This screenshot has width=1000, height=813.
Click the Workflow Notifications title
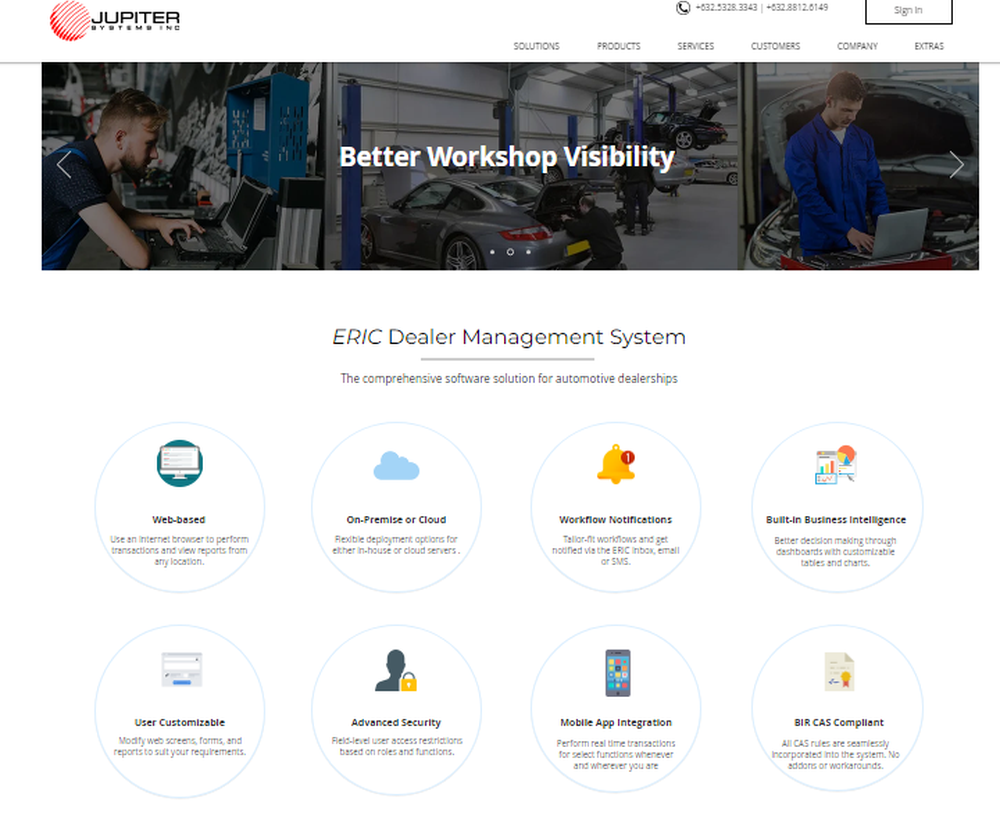coord(615,520)
